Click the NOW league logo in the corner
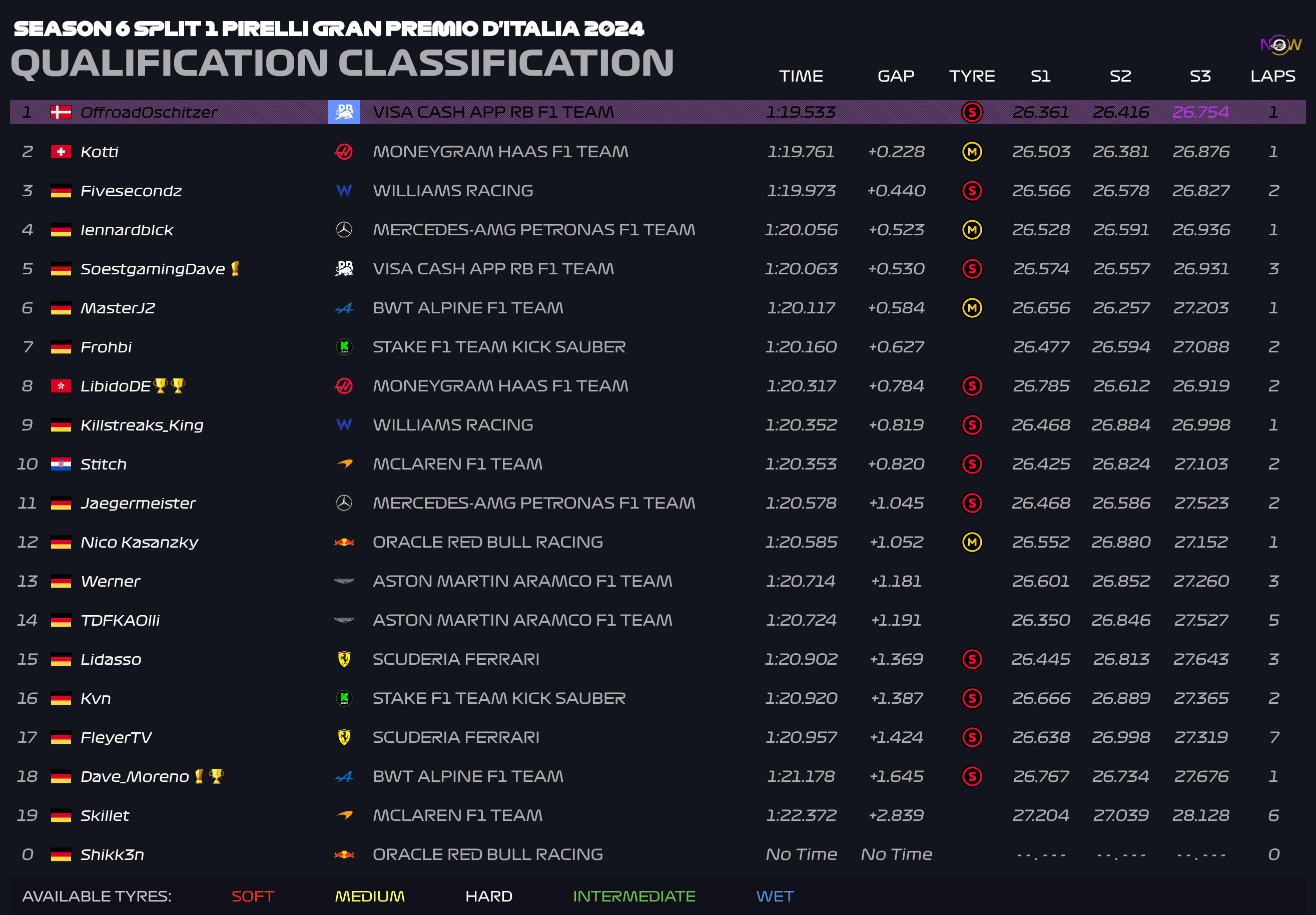Image resolution: width=1316 pixels, height=915 pixels. [x=1280, y=45]
